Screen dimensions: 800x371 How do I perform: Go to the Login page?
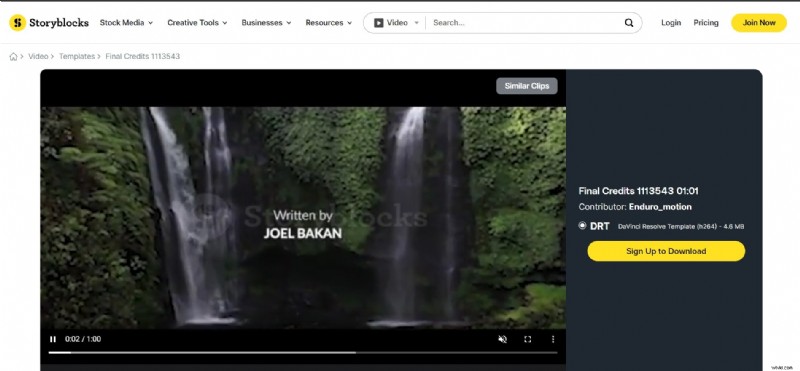point(671,22)
